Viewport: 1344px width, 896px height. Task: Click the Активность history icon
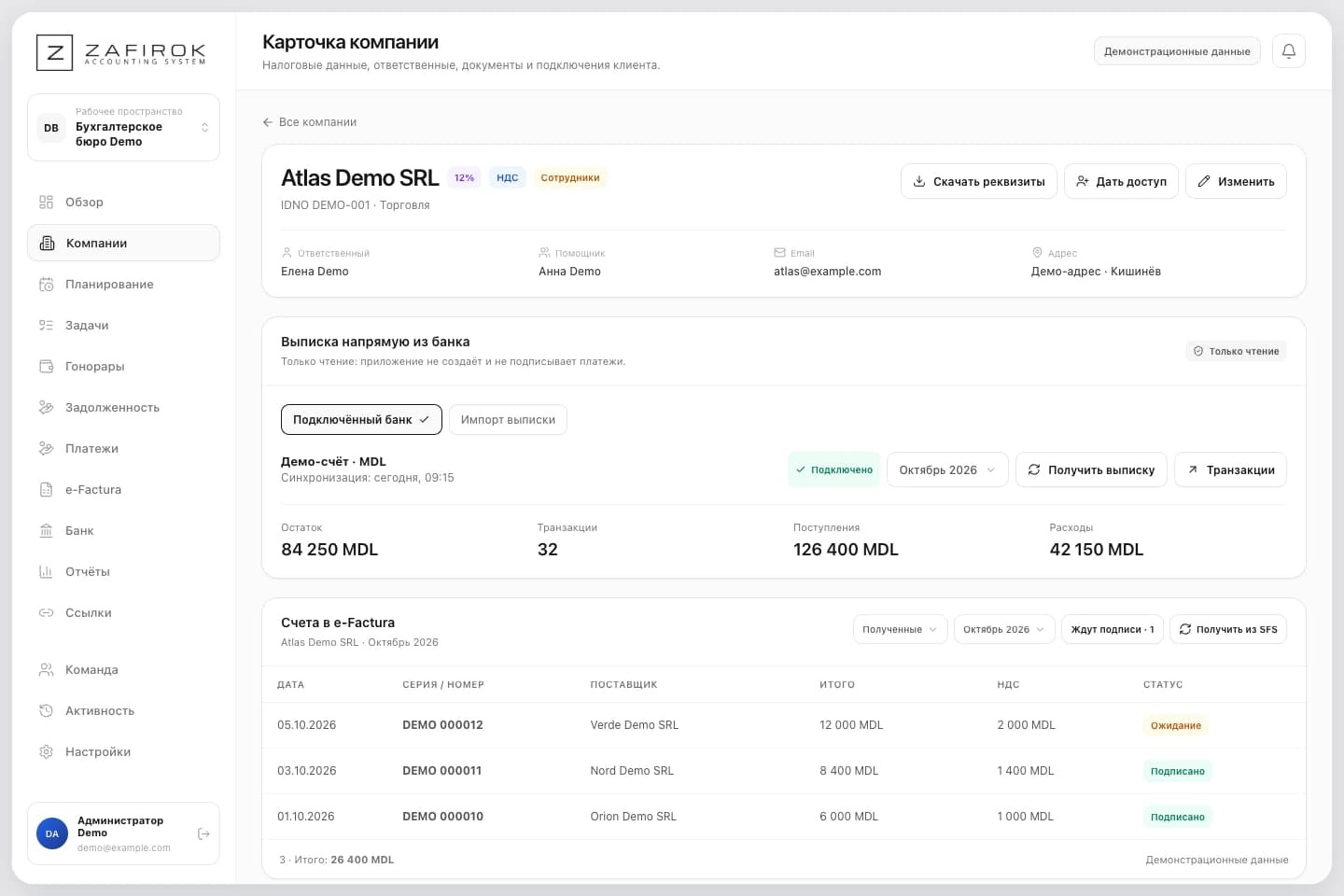coord(46,711)
